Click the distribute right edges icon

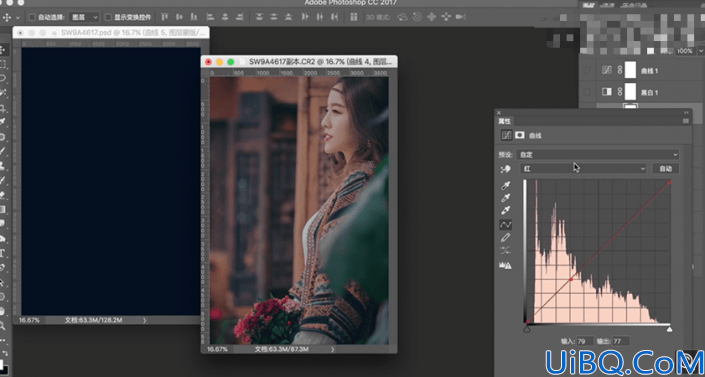coord(335,17)
